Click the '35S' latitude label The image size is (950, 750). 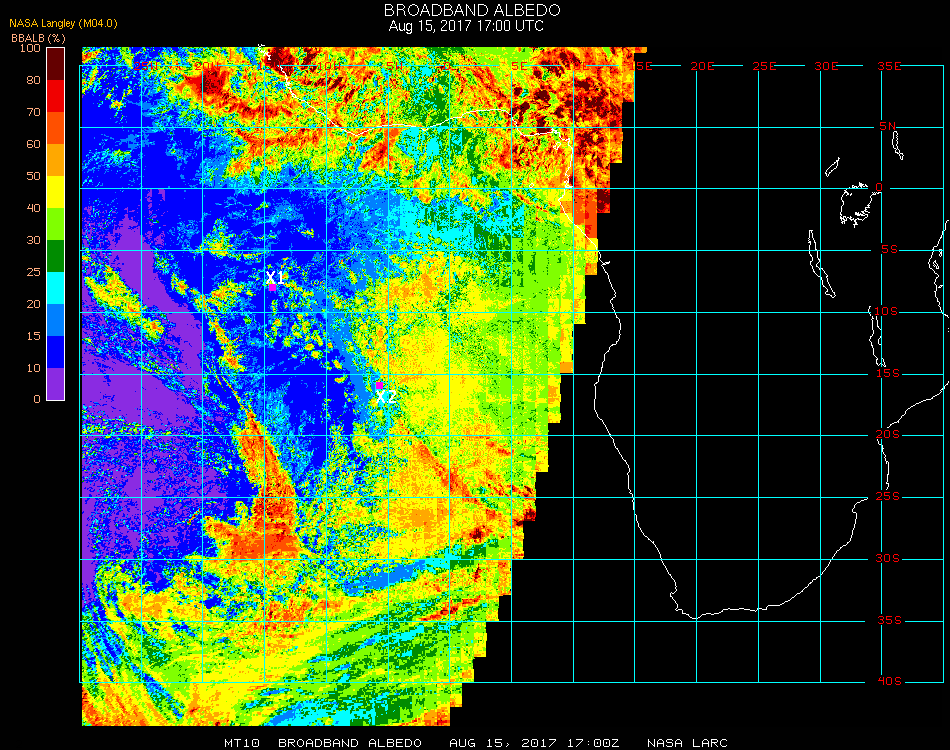pos(889,620)
